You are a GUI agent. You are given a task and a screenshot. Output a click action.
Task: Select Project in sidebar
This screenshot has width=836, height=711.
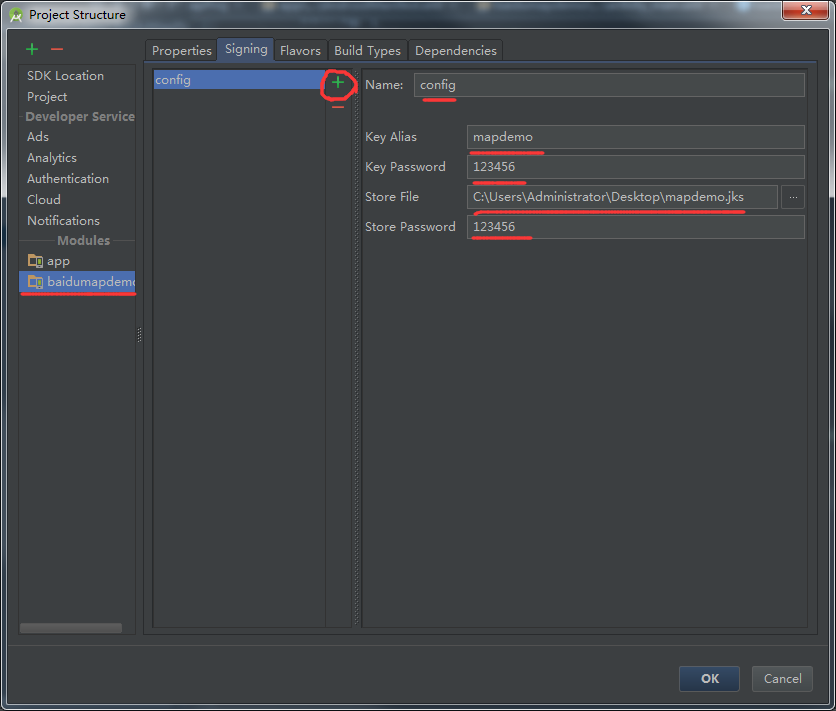pyautogui.click(x=47, y=96)
